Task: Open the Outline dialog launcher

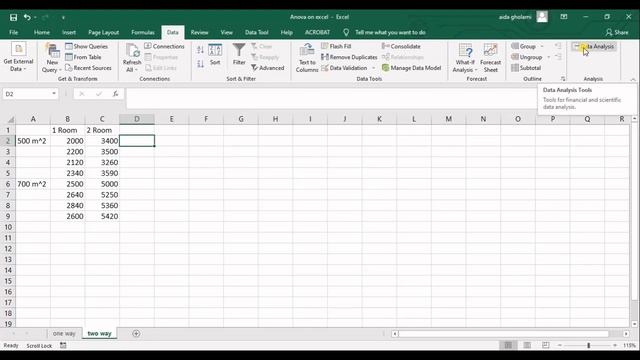Action: [x=563, y=79]
